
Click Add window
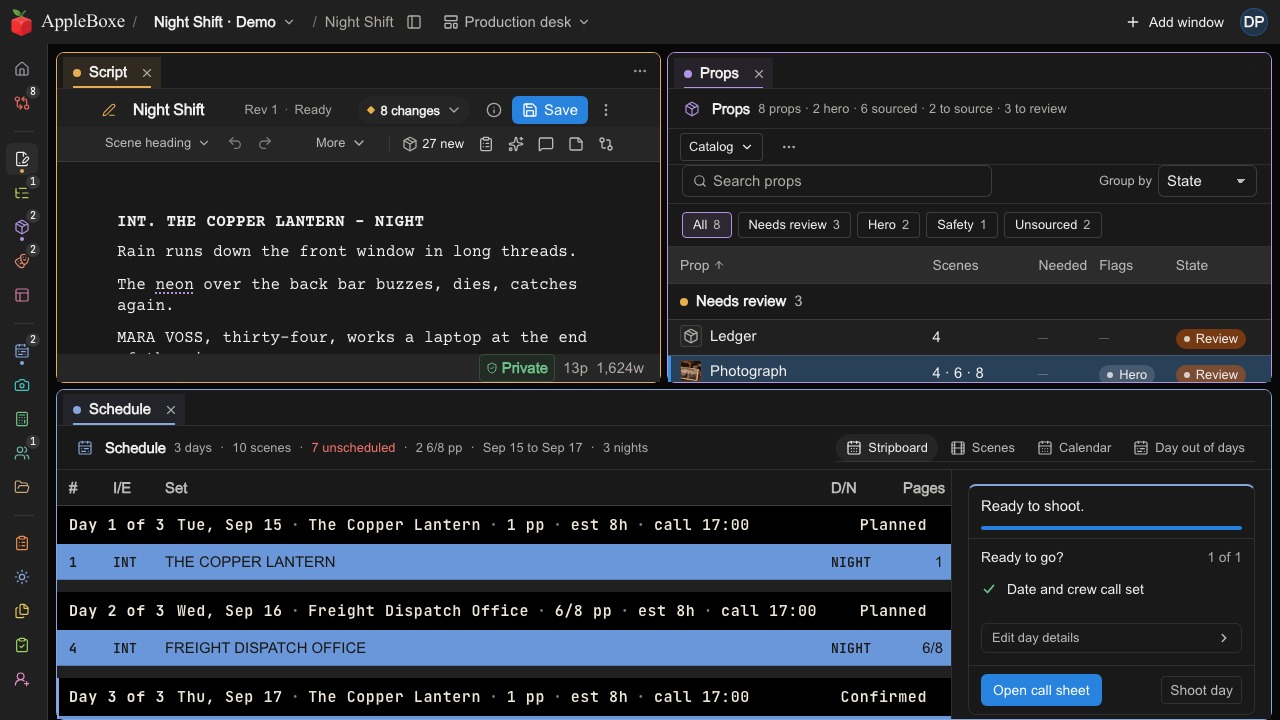(x=1175, y=22)
